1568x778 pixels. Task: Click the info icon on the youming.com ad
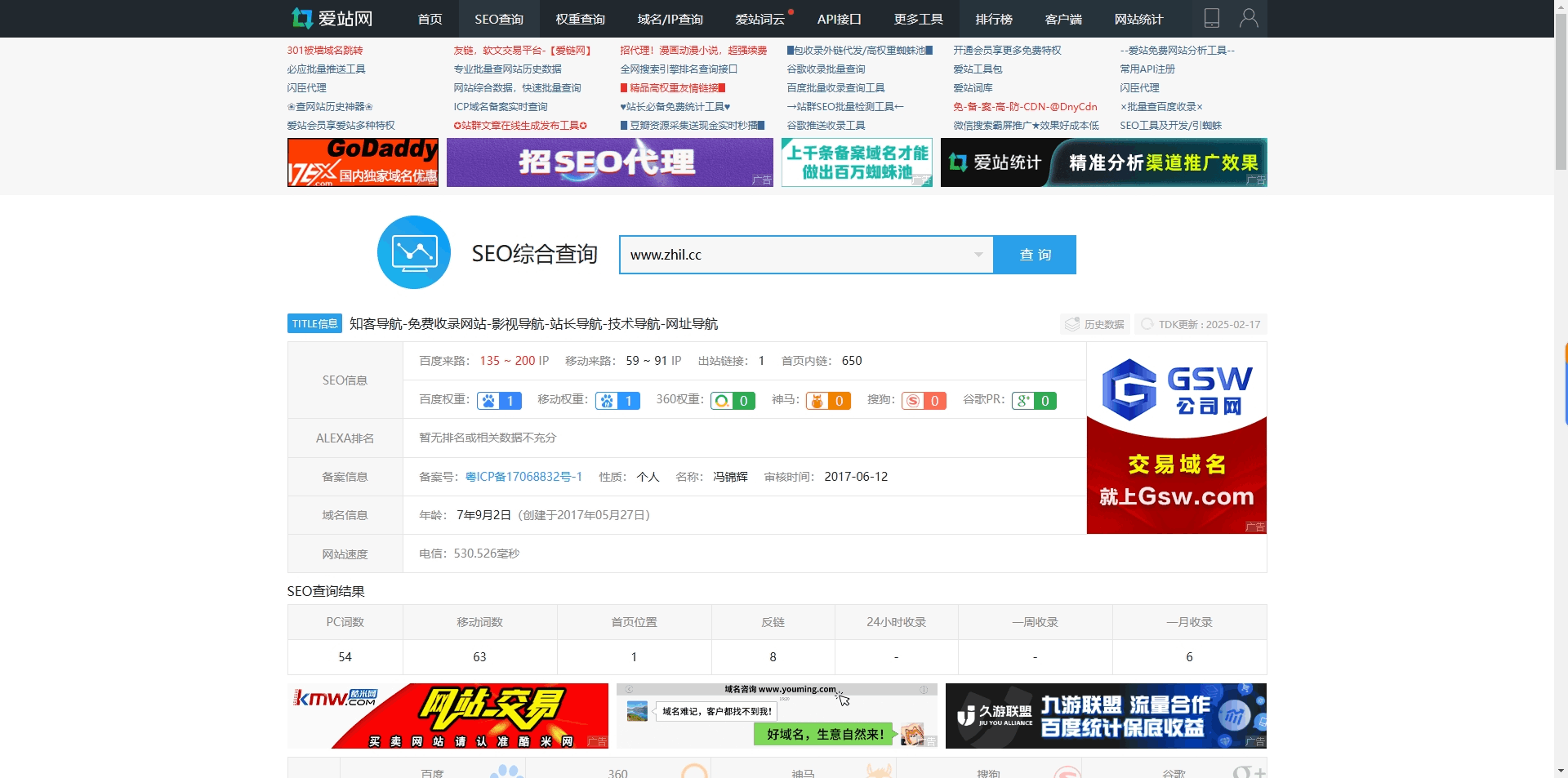click(x=923, y=690)
